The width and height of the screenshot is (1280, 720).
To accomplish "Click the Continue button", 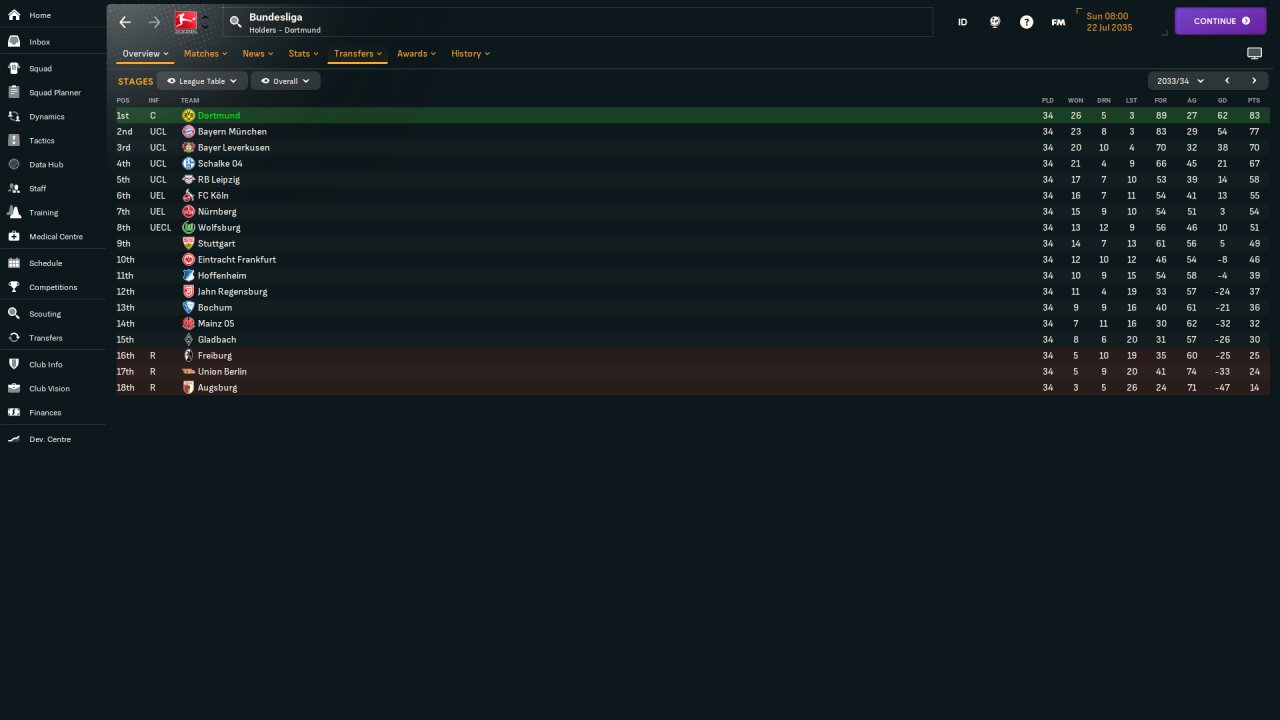I will coord(1220,21).
